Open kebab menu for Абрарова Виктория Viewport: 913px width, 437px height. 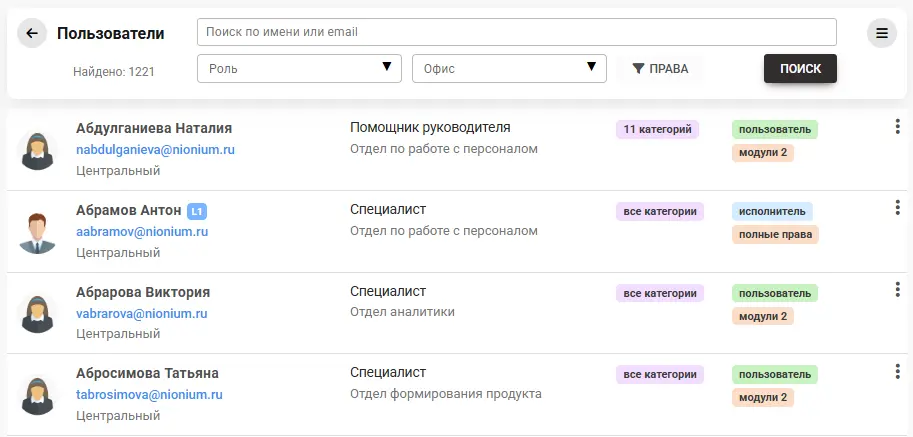pyautogui.click(x=896, y=290)
